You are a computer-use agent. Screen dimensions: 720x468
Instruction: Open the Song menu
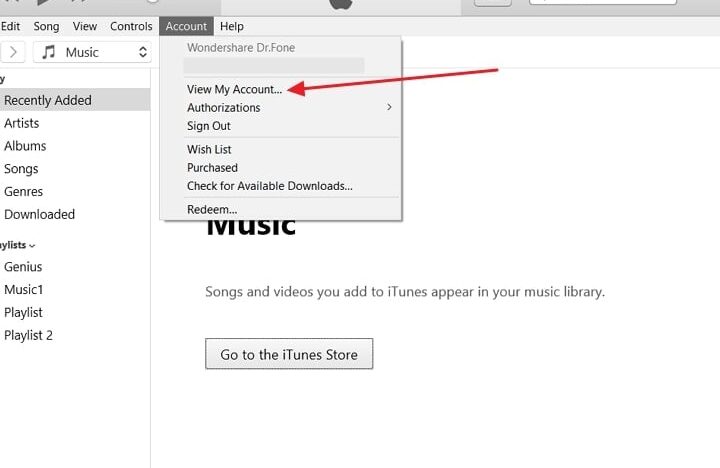point(46,26)
